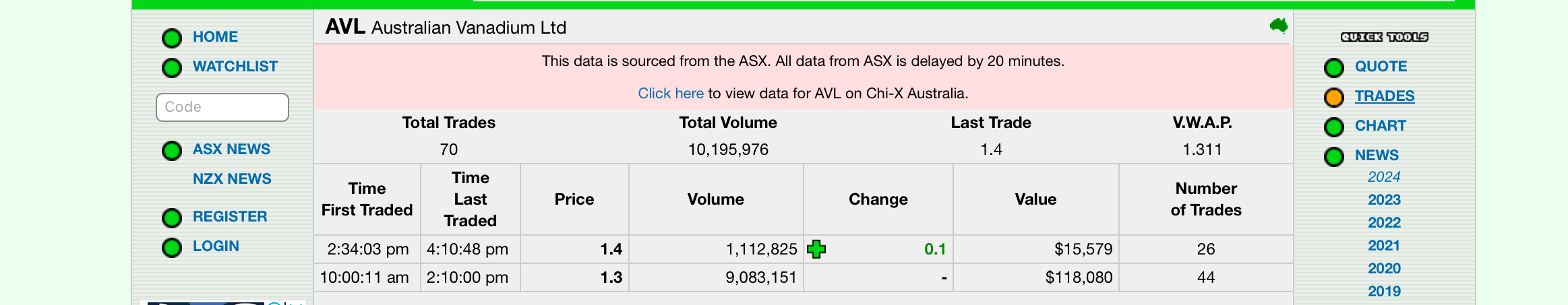Viewport: 1568px width, 305px height.
Task: Open the NEWS quick tool link
Action: [1377, 156]
